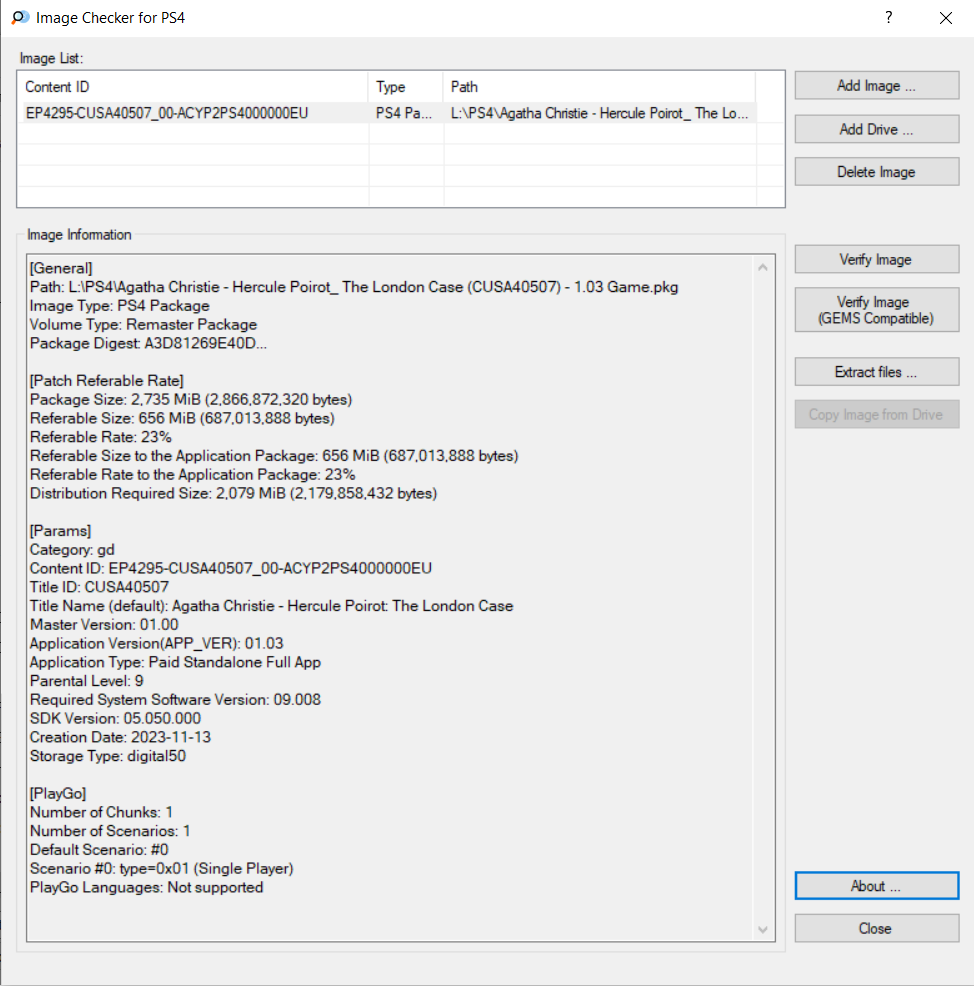
Task: Click the Verify Image button
Action: [x=877, y=259]
